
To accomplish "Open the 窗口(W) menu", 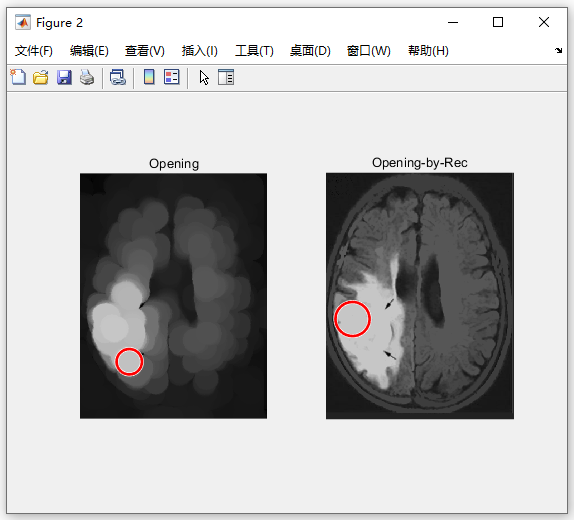I will pos(368,51).
